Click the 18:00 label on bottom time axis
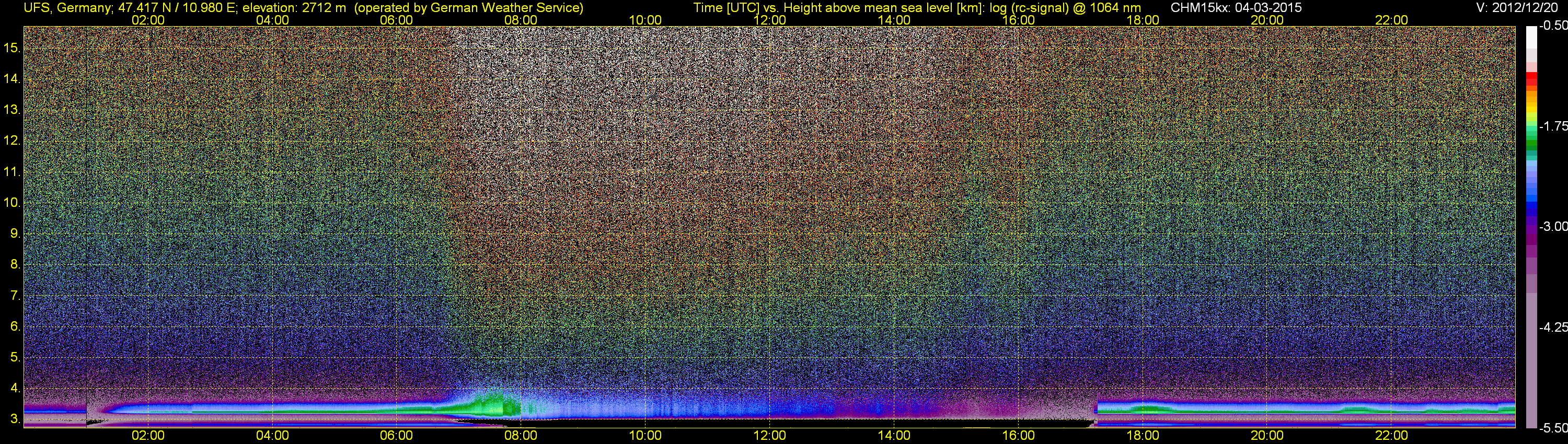The image size is (1568, 444). pos(1143,436)
